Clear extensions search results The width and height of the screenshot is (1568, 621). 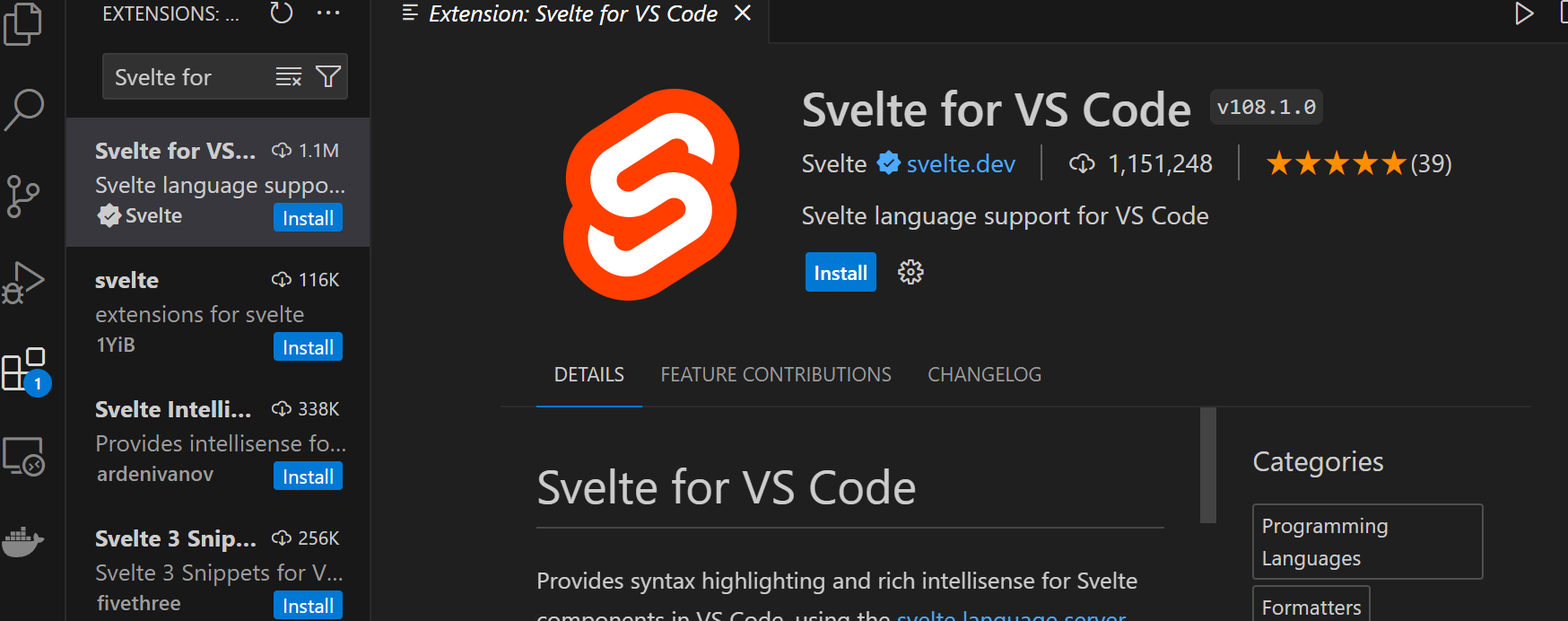tap(288, 77)
